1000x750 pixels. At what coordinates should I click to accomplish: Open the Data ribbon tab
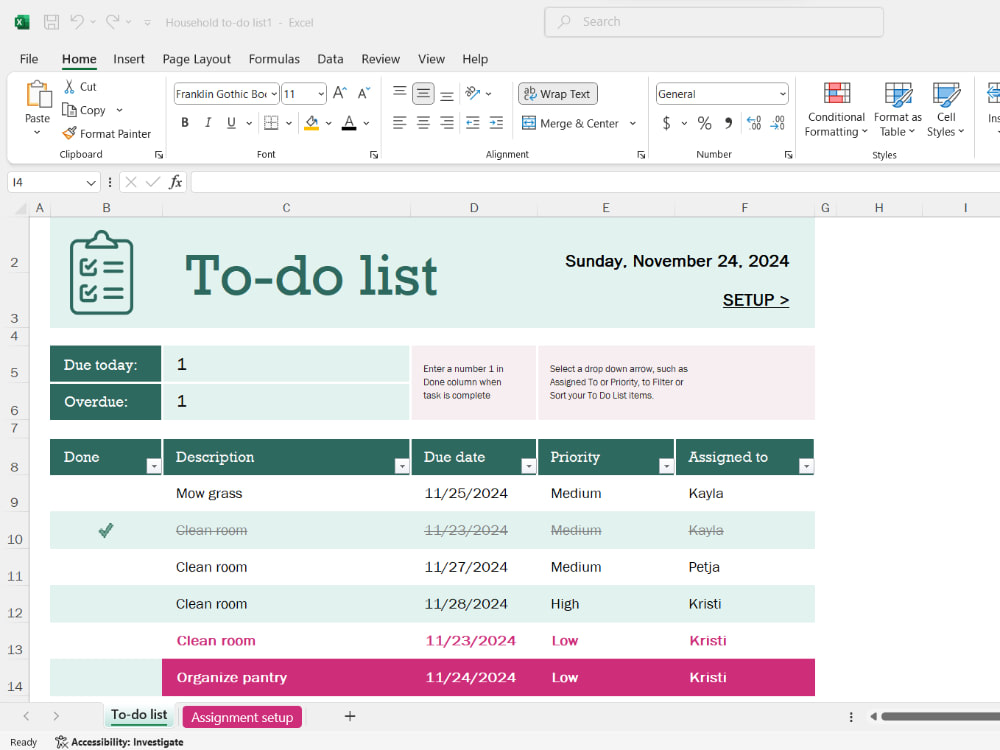pyautogui.click(x=330, y=59)
